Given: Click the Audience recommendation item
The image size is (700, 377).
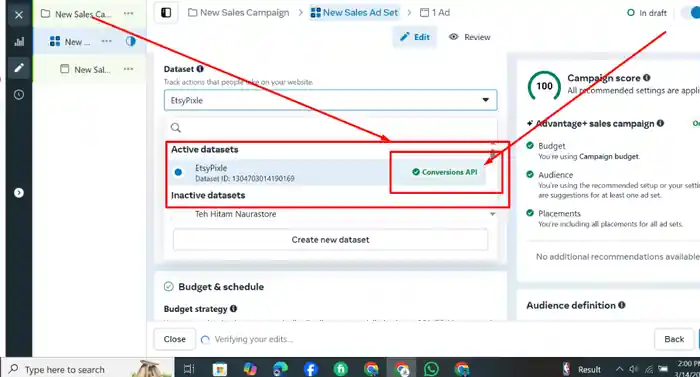Looking at the screenshot, I should [x=612, y=184].
